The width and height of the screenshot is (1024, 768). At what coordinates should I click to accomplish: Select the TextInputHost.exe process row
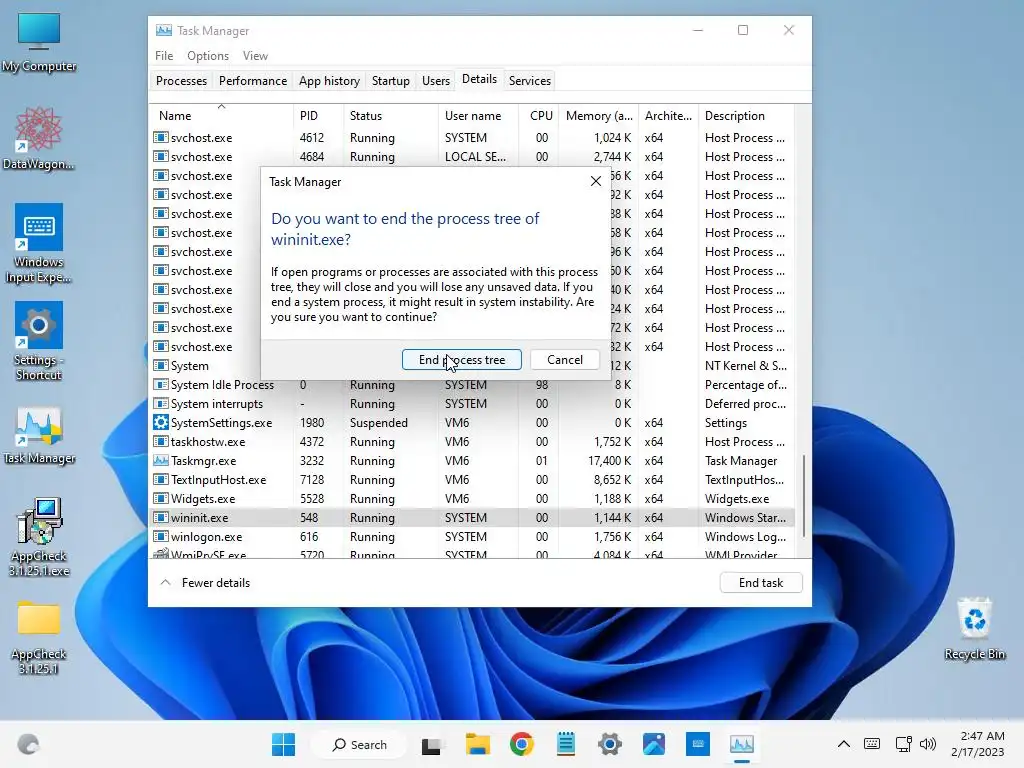tap(472, 480)
